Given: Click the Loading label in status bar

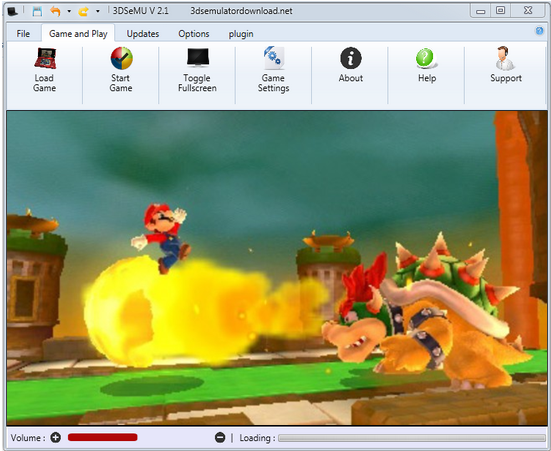Looking at the screenshot, I should click(x=257, y=438).
